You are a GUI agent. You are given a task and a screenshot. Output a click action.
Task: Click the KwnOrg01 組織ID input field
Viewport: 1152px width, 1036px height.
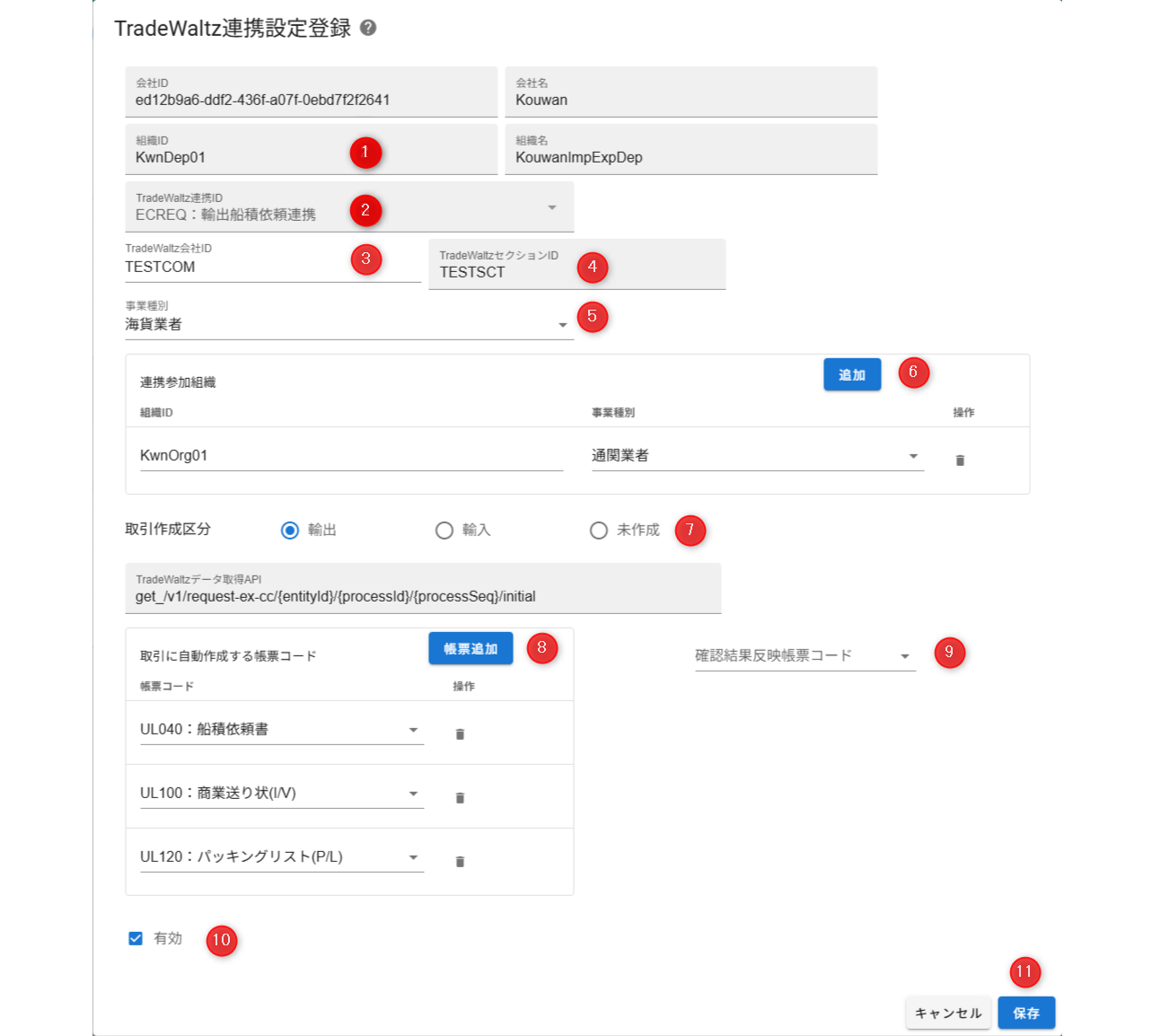(x=350, y=456)
